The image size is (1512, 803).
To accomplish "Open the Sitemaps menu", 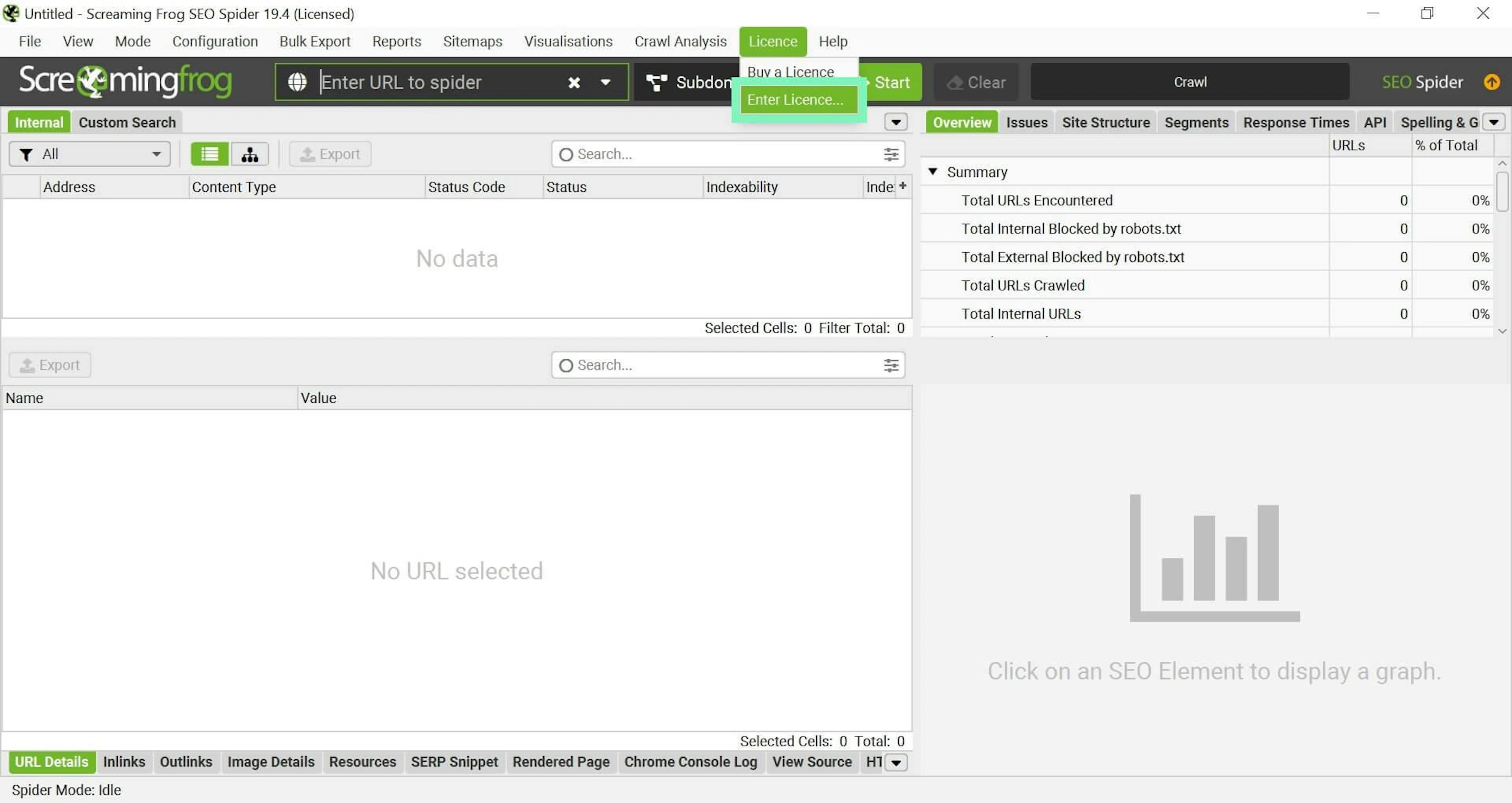I will [x=472, y=41].
